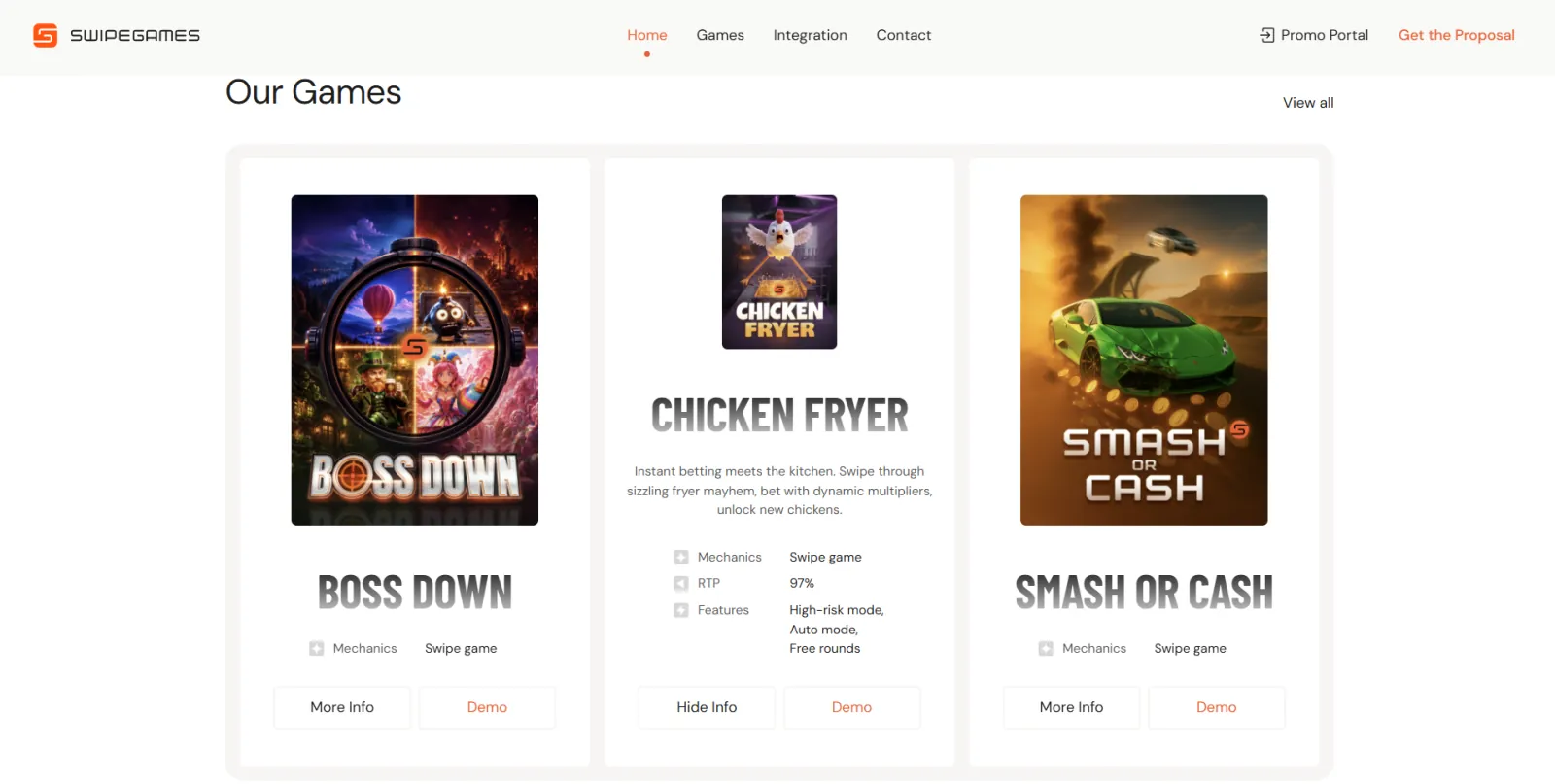This screenshot has height=784, width=1555.
Task: Click the Our Games heading
Action: point(313,92)
